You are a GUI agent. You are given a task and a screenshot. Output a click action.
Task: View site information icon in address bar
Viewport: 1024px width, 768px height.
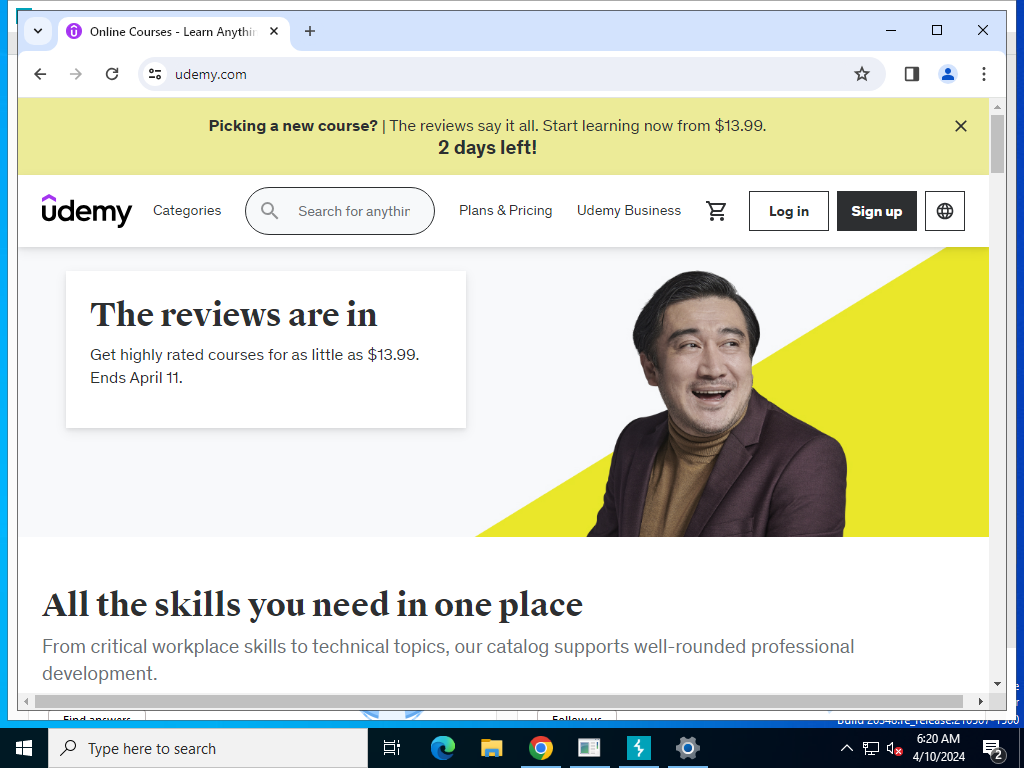(x=155, y=74)
